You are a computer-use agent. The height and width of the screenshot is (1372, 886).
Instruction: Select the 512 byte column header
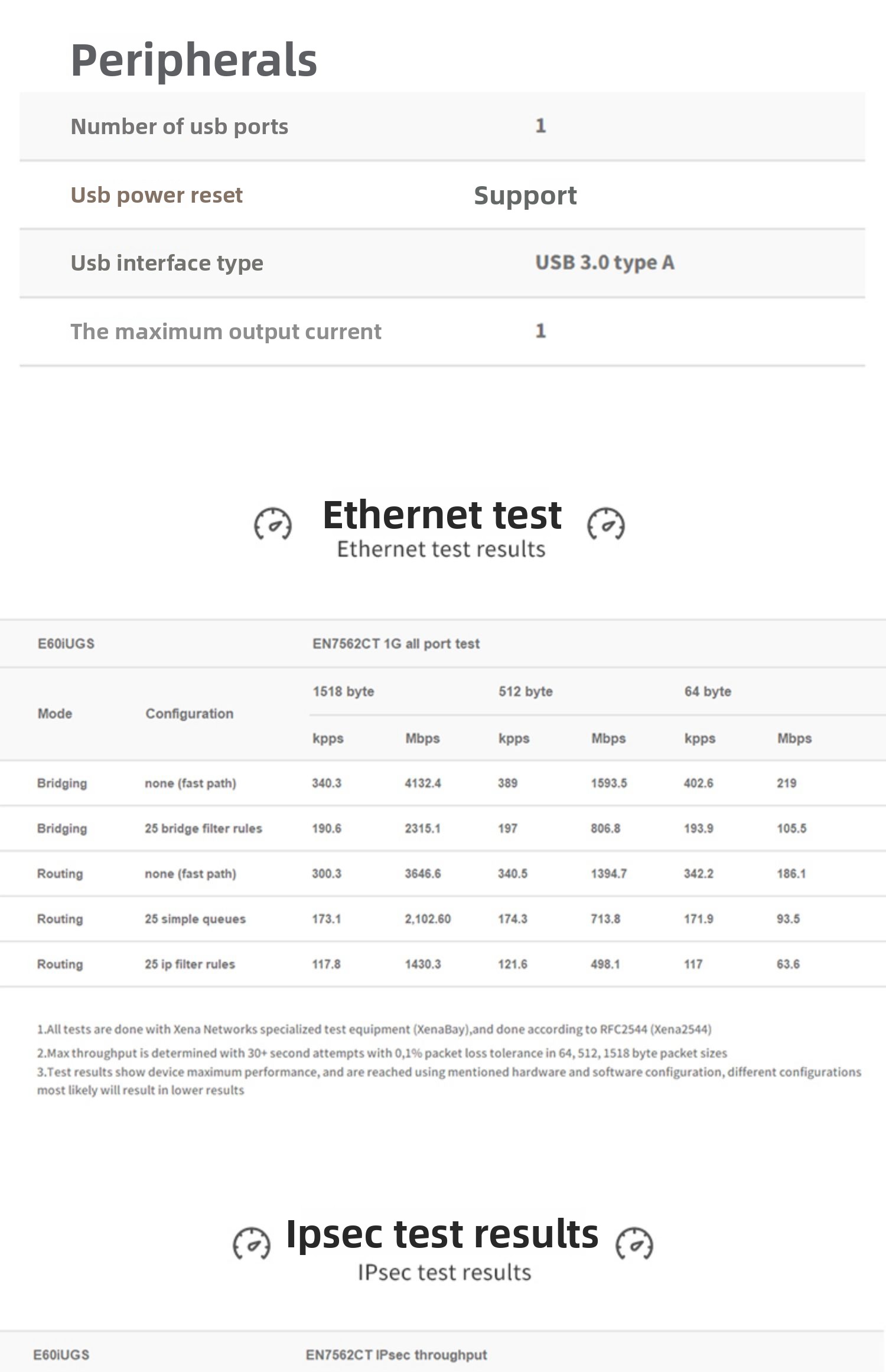click(x=525, y=691)
